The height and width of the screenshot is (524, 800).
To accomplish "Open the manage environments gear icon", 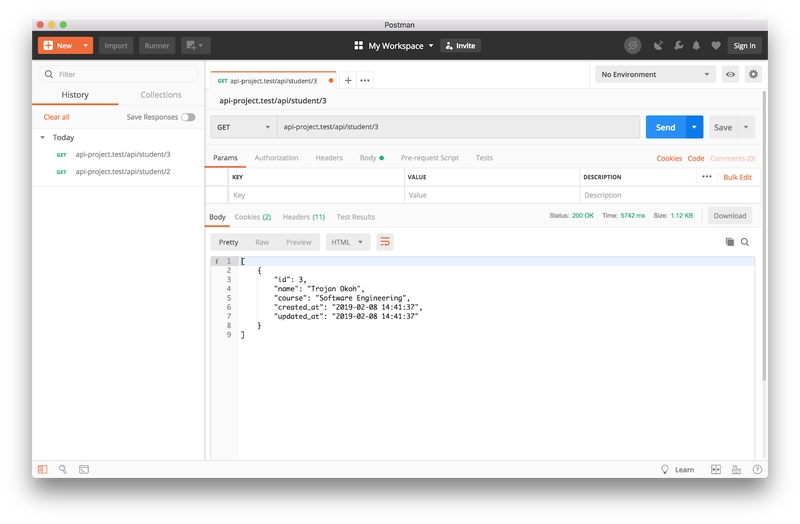I will (x=753, y=74).
